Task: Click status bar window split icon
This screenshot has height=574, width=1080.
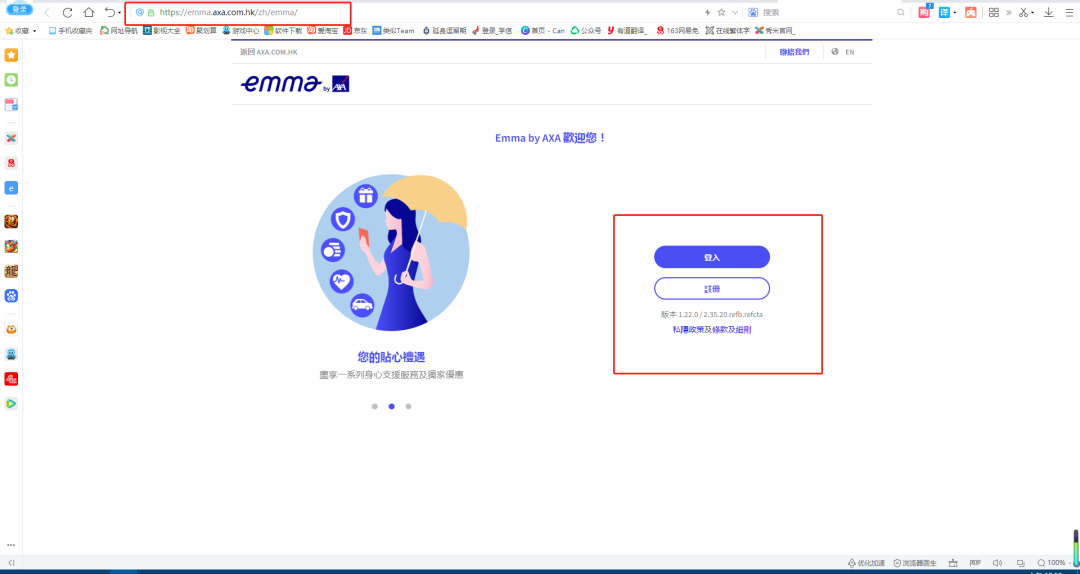Action: (x=1021, y=563)
